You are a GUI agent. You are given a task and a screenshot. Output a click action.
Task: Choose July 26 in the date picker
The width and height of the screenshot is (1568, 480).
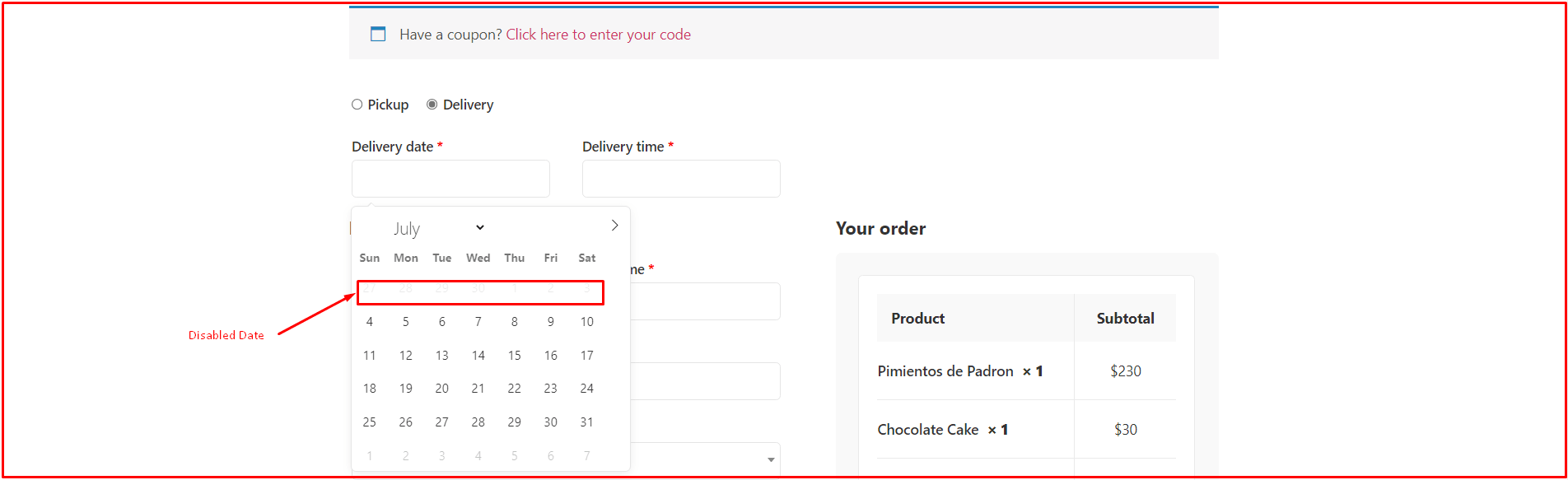[x=406, y=422]
